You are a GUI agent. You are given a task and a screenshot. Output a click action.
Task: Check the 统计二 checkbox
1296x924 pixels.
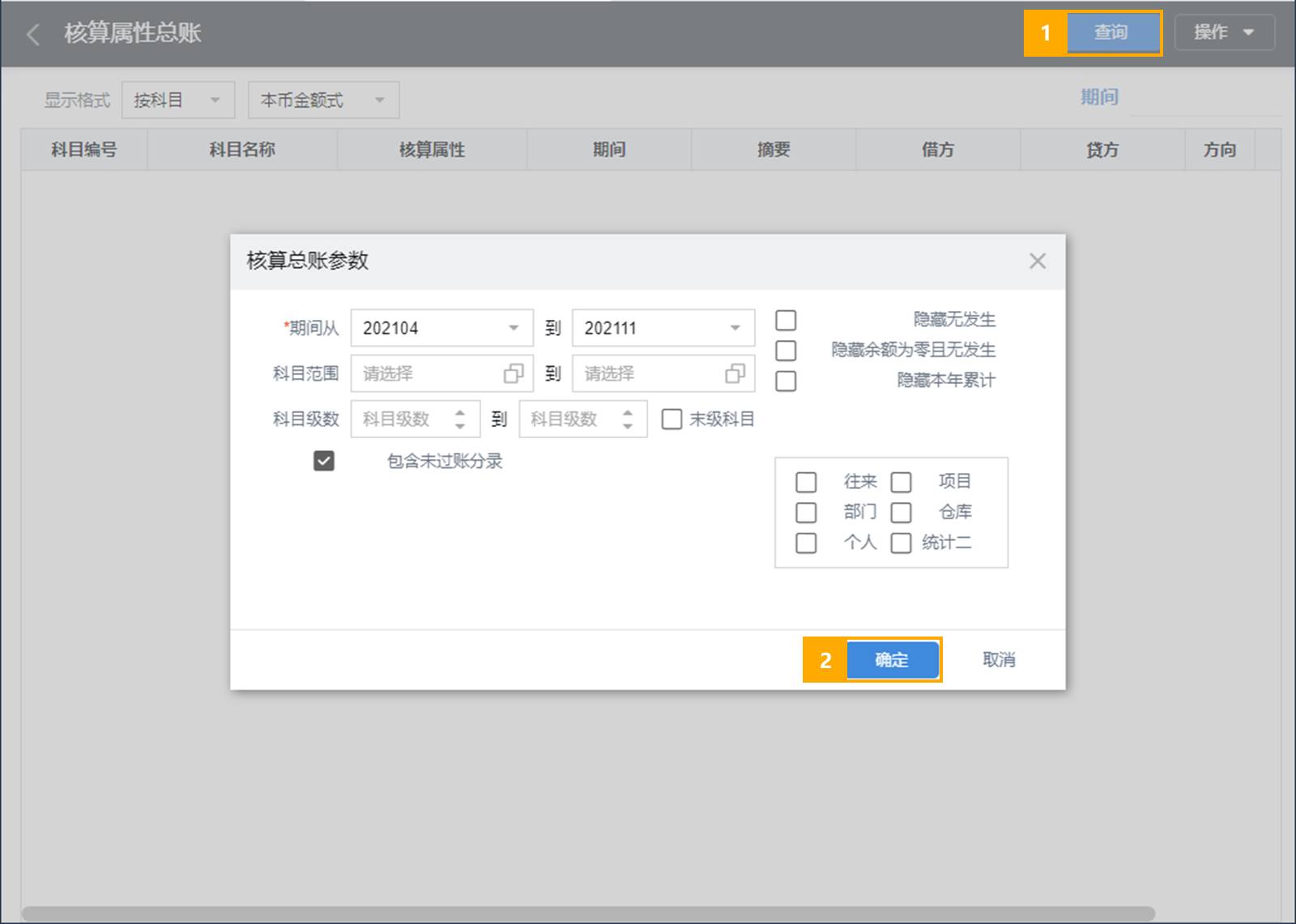click(x=902, y=543)
